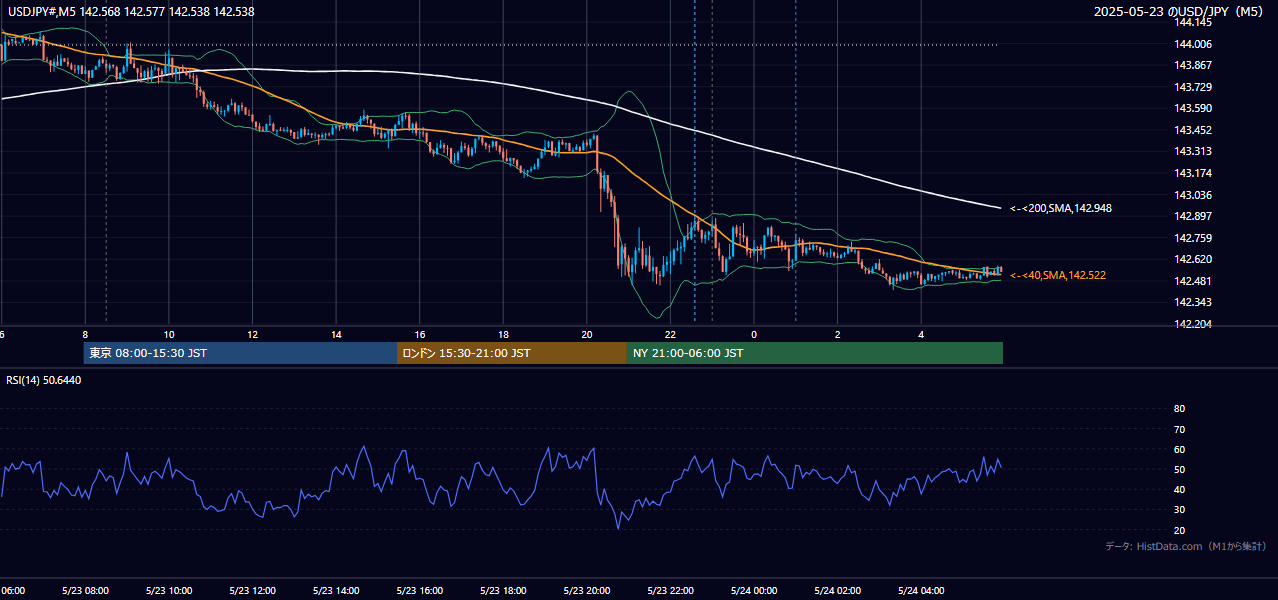Click the 5/23 14:00 time axis label
Viewport: 1278px width, 600px height.
coord(336,591)
